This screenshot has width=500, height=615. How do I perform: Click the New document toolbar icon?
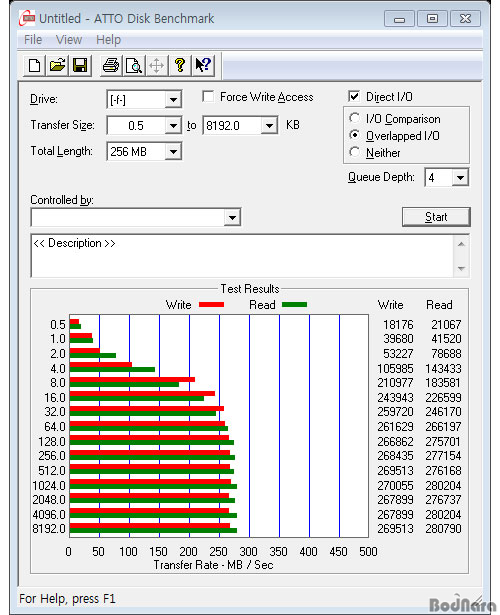coord(35,65)
